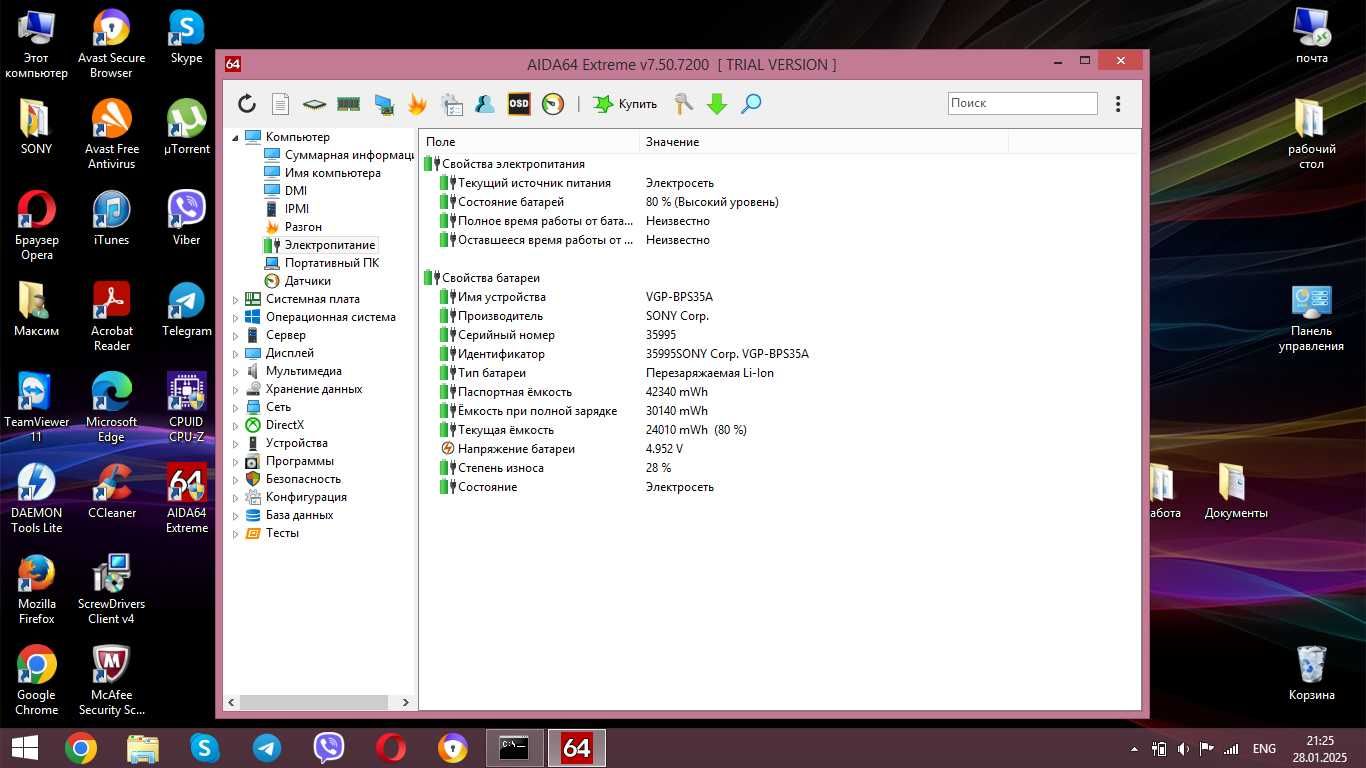Open Chrome from the taskbar
Image resolution: width=1366 pixels, height=768 pixels.
81,748
